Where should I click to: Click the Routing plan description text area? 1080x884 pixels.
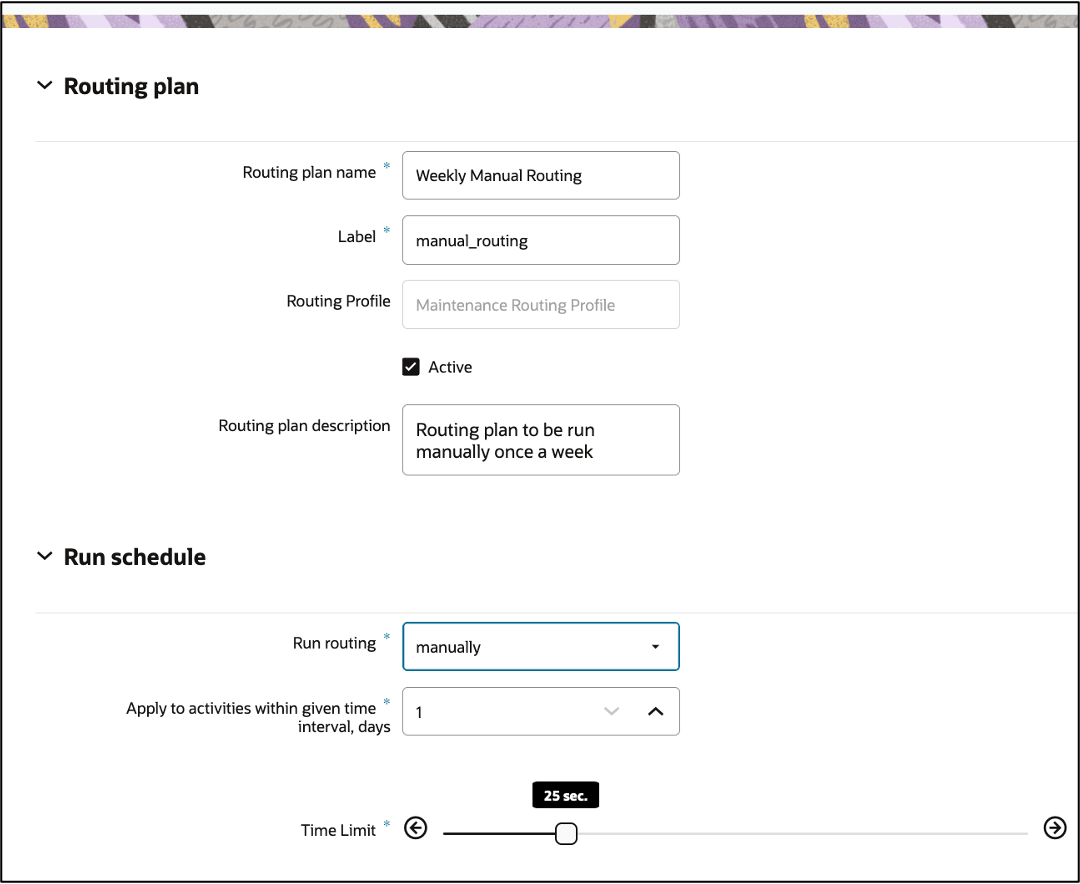(541, 440)
